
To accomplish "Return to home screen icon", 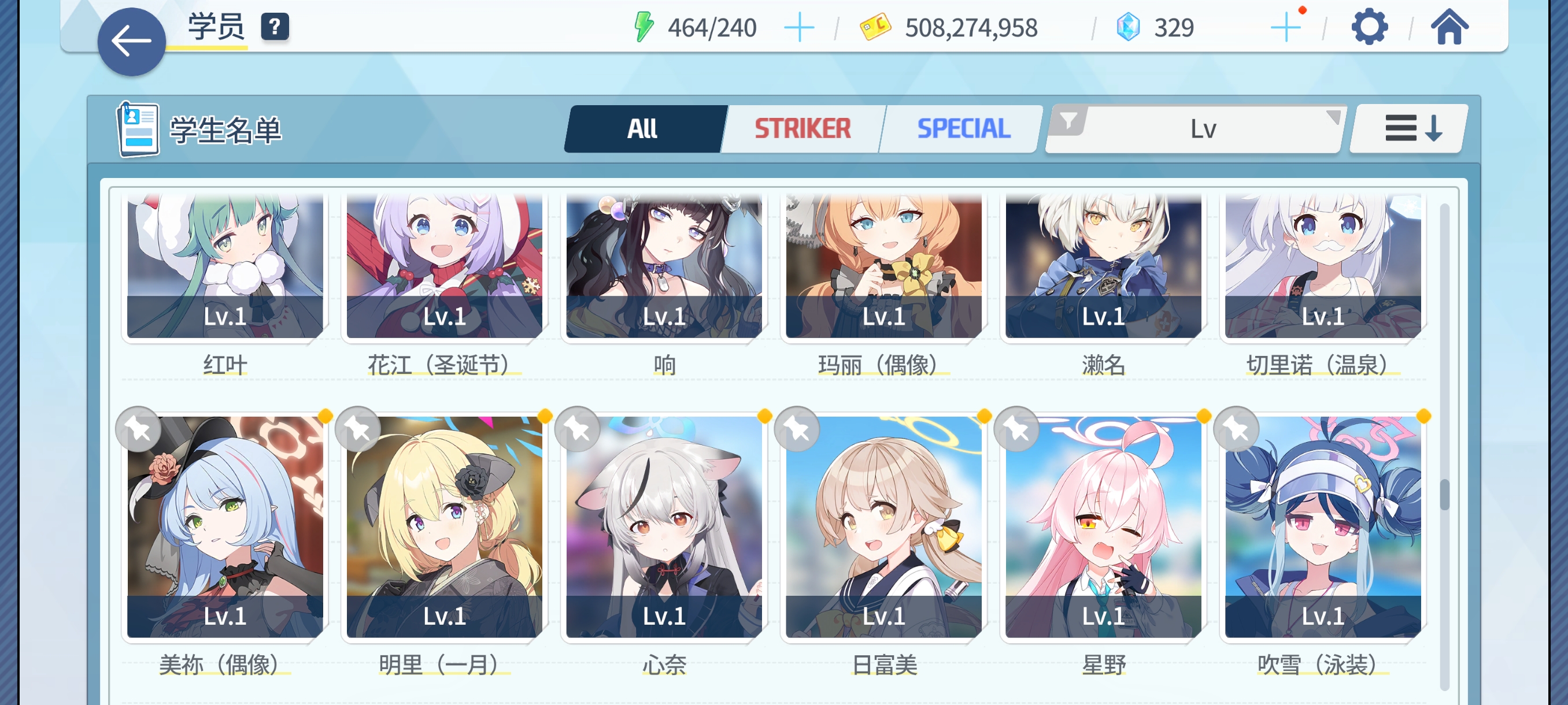I will (x=1449, y=27).
